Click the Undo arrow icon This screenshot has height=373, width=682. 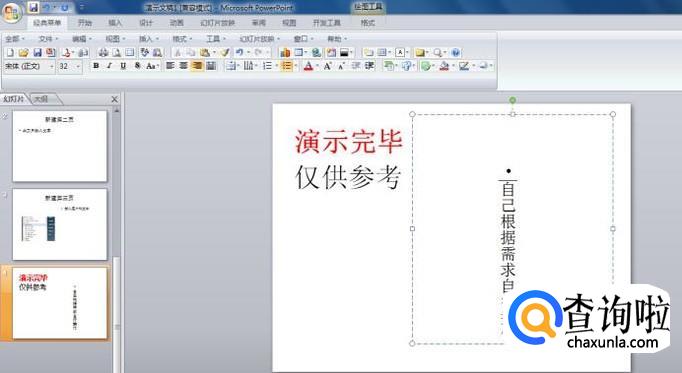(239, 53)
